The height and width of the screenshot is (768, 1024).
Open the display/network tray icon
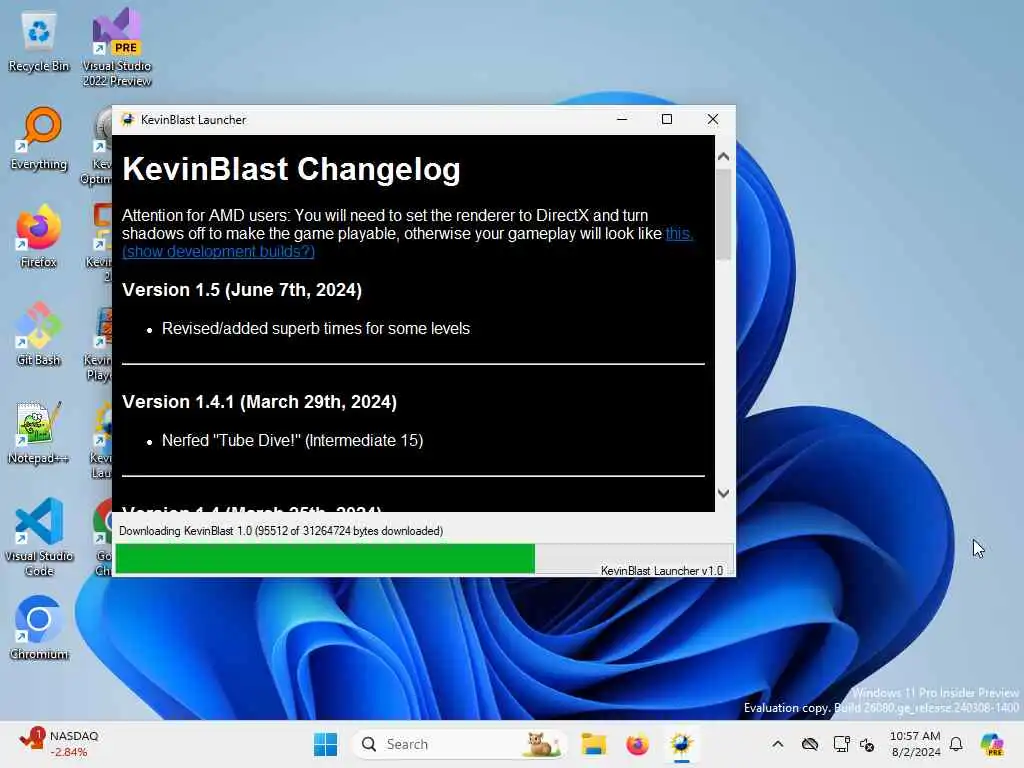pyautogui.click(x=841, y=744)
